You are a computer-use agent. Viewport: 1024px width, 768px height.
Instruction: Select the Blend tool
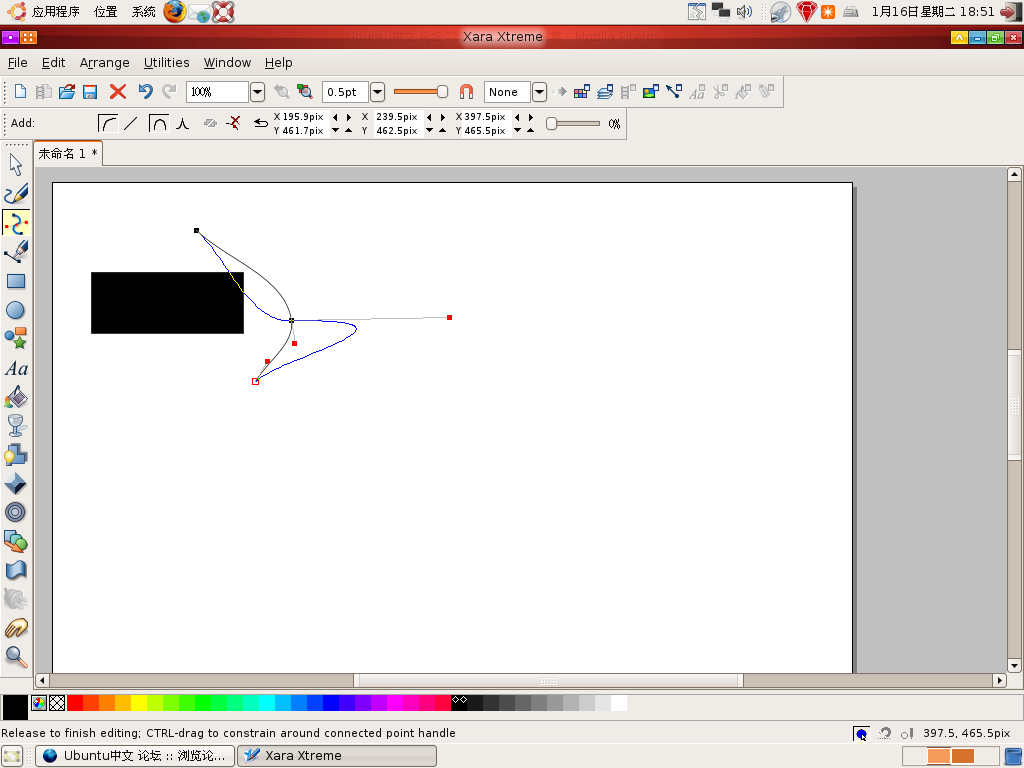coord(16,541)
